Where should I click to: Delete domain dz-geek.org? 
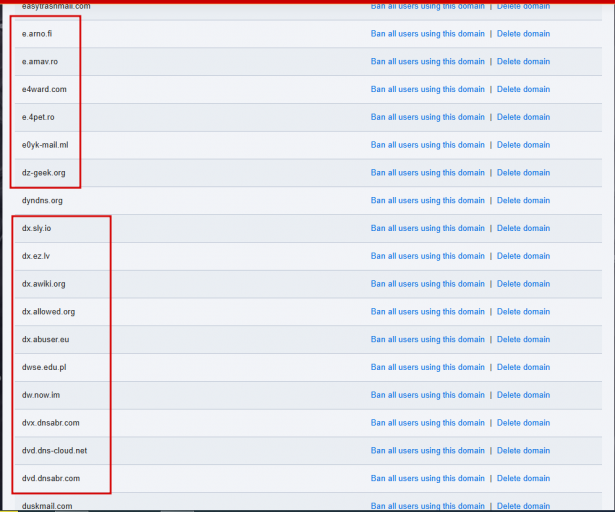coord(523,173)
